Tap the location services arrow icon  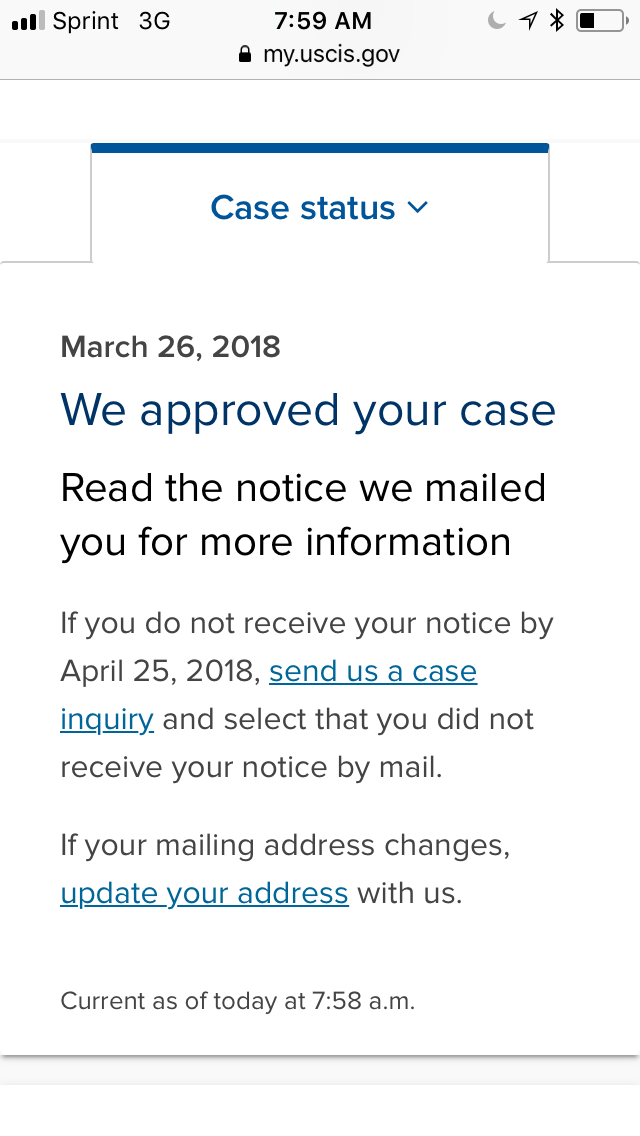click(528, 21)
